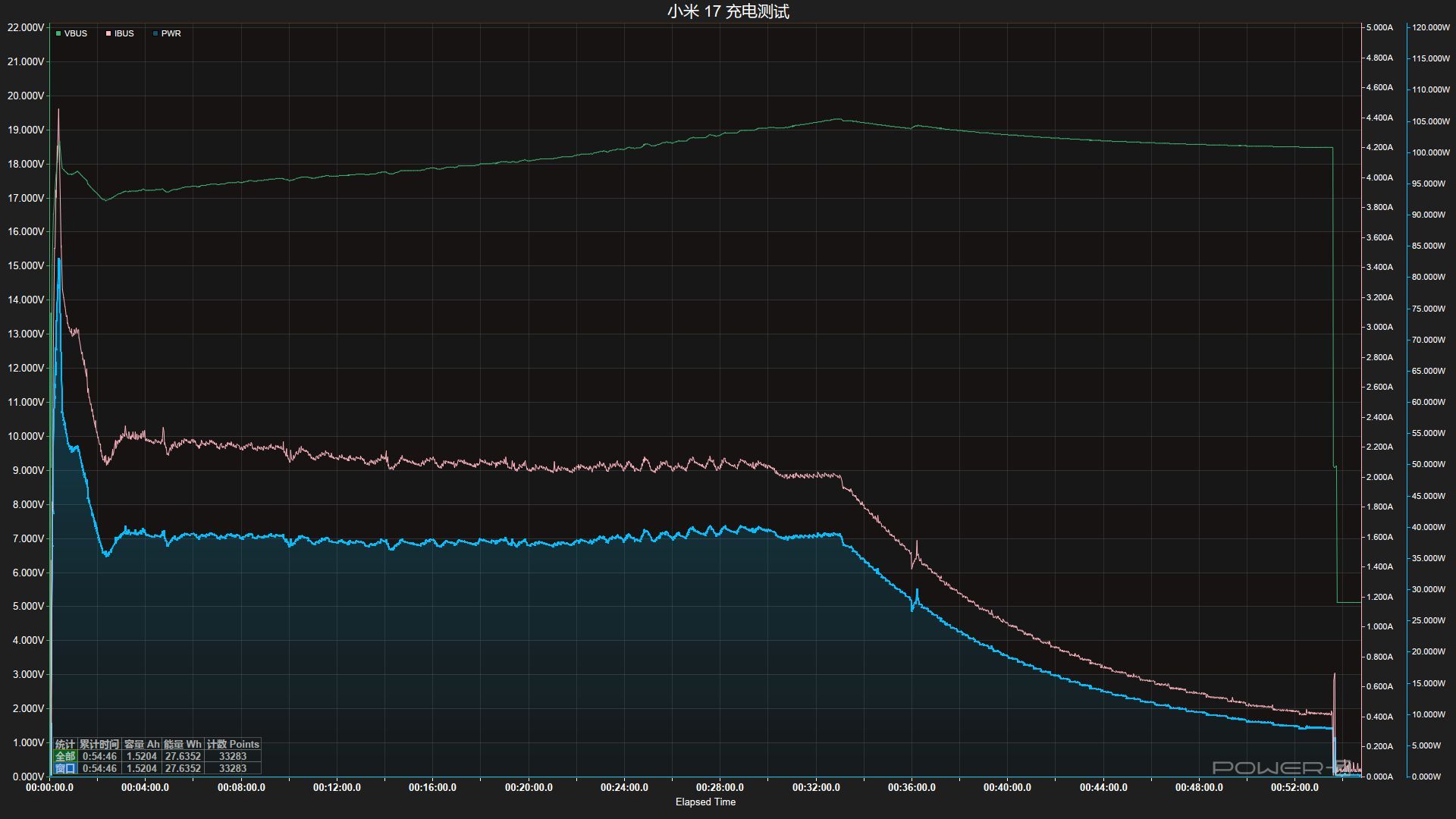Click the 容量 Ah column header
The width and height of the screenshot is (1456, 819).
click(x=142, y=744)
